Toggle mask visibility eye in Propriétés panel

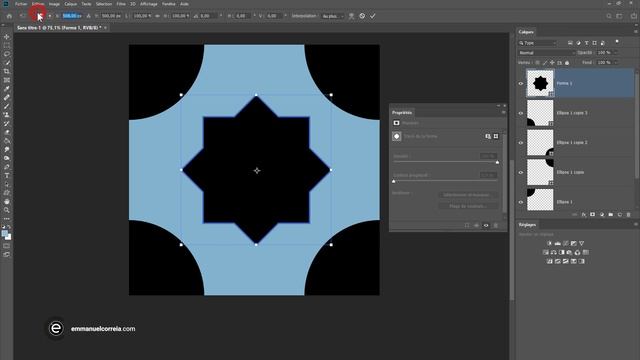(486, 225)
